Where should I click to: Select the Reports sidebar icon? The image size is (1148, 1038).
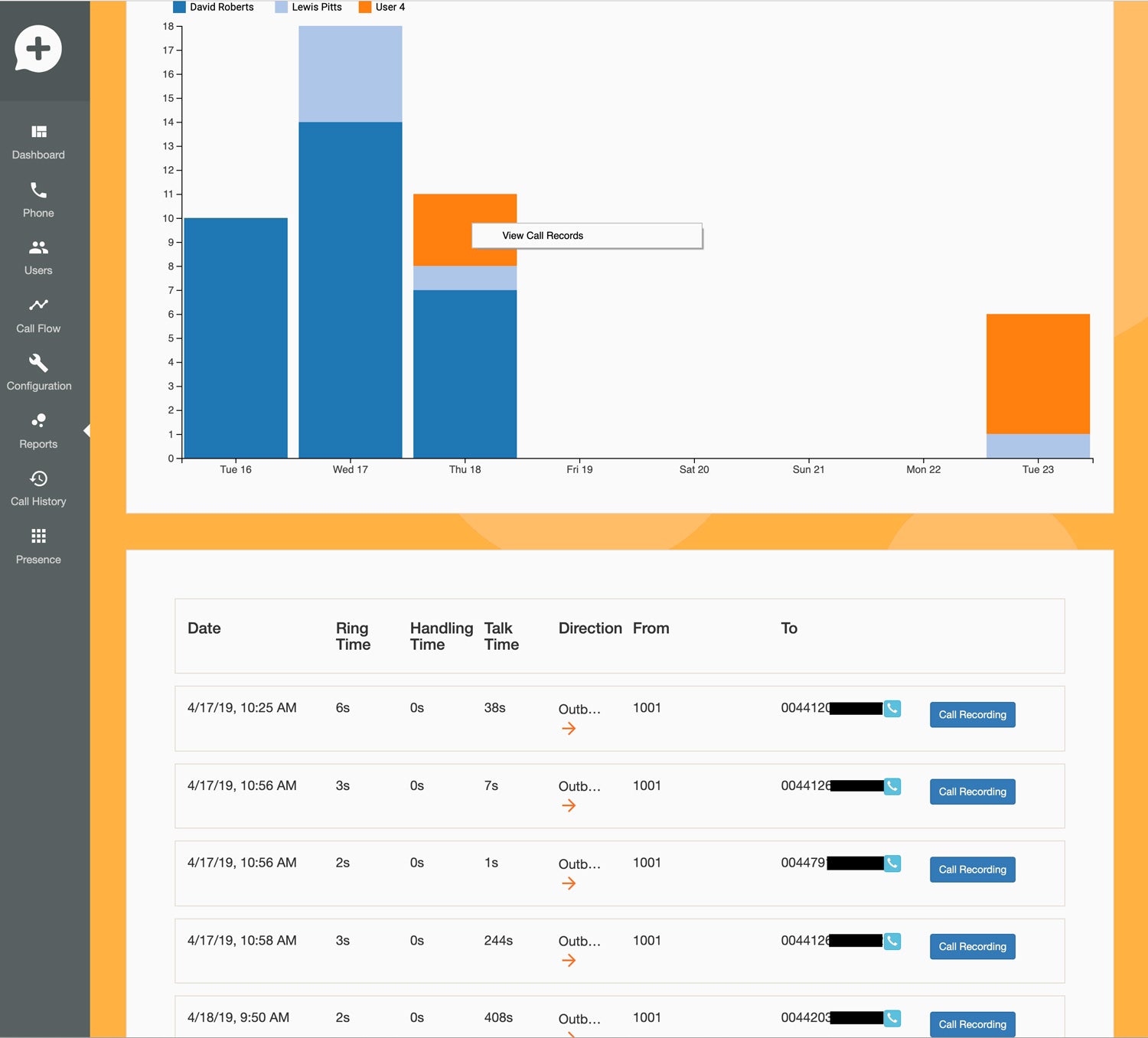click(38, 421)
